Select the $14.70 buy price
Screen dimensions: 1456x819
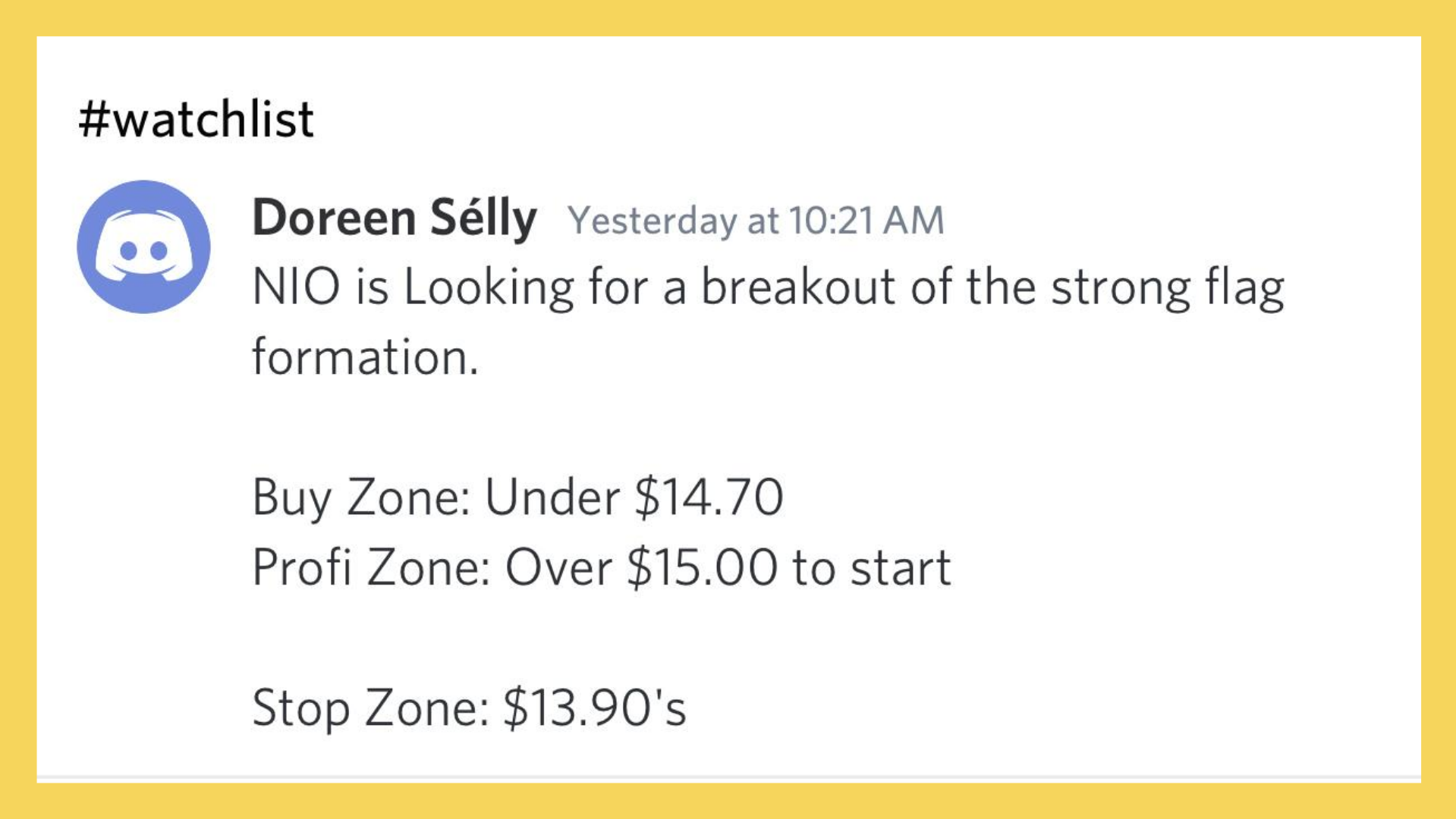709,498
